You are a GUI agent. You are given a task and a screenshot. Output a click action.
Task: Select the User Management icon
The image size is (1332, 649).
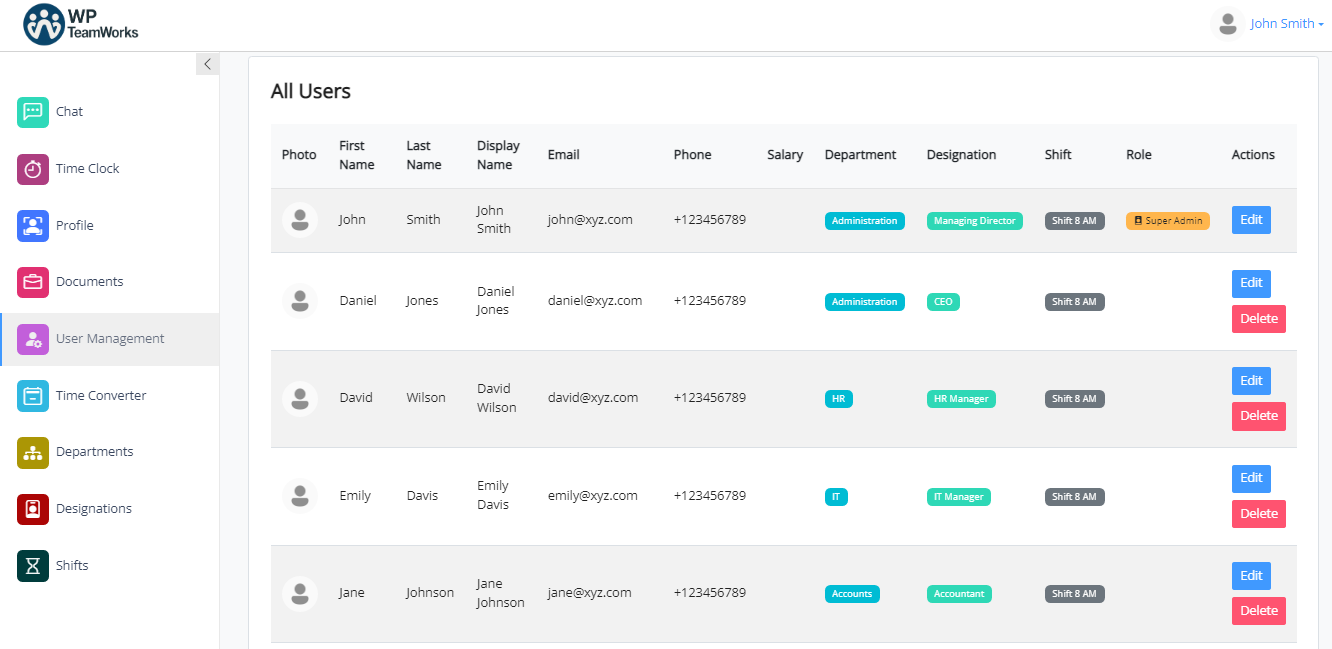[31, 338]
